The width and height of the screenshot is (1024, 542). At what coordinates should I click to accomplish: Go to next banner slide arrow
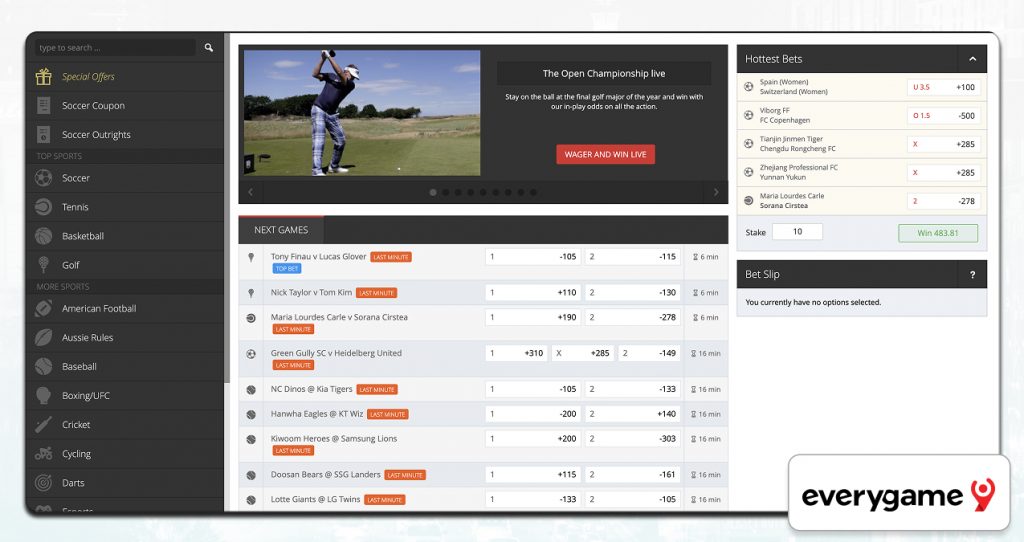716,192
